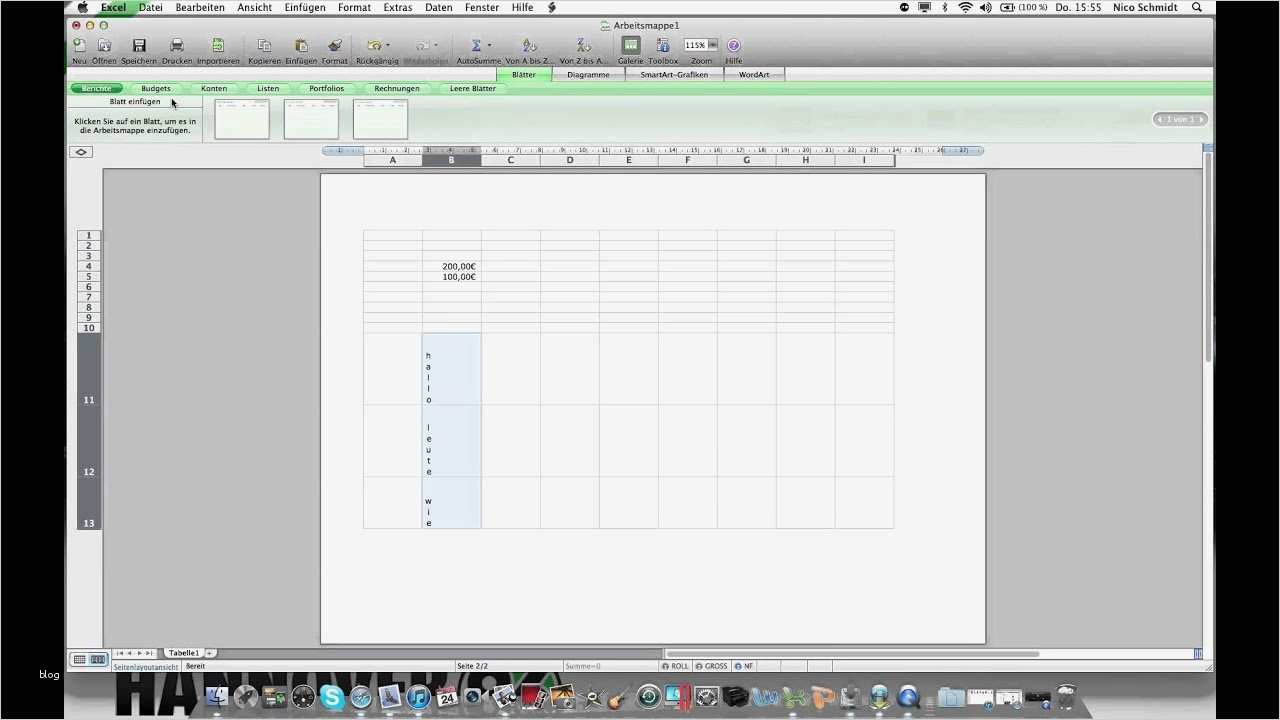Open a new workbook with the Neu icon
The width and height of the screenshot is (1280, 720).
click(x=79, y=45)
